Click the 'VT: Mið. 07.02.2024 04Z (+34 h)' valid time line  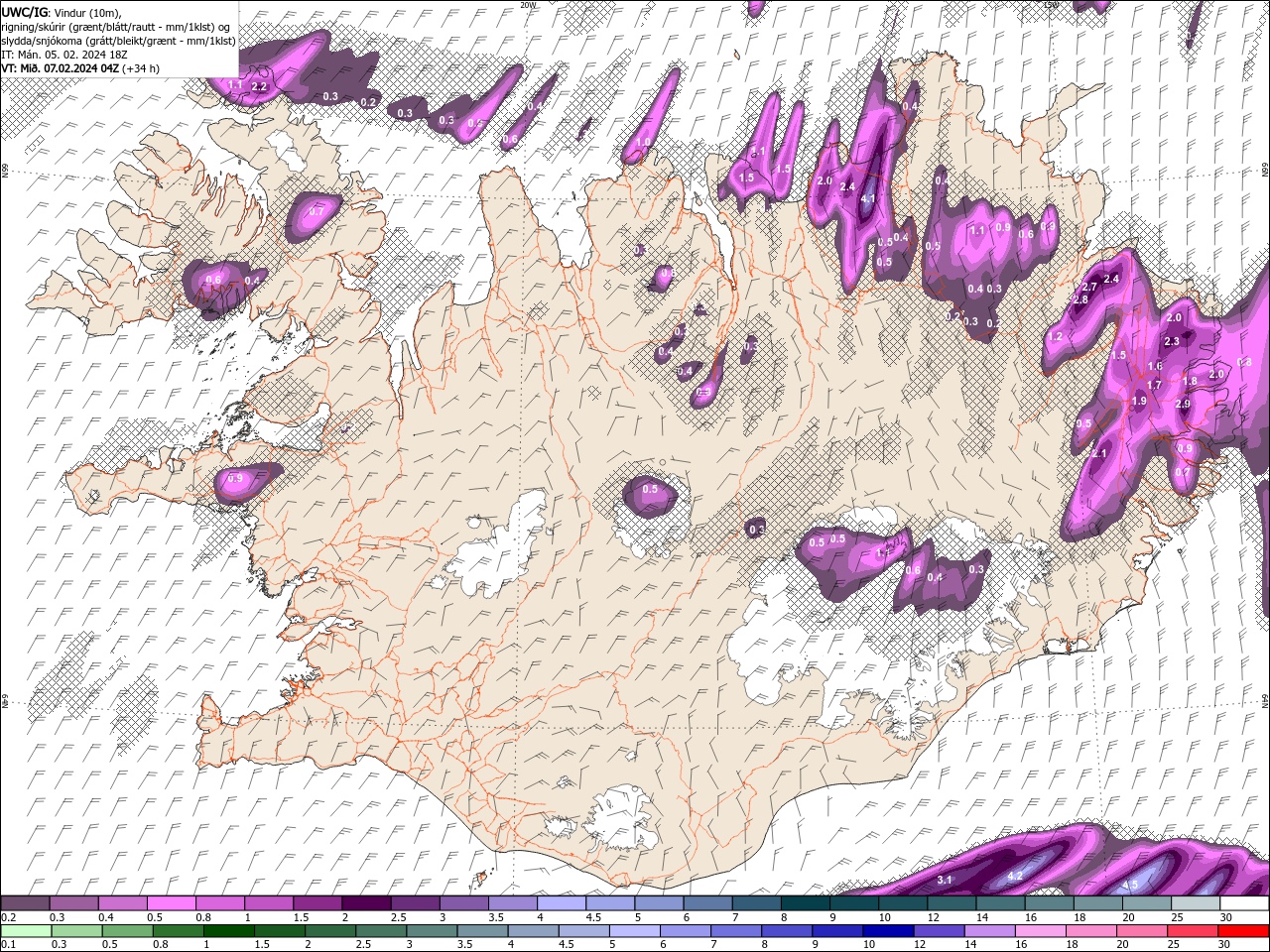coord(80,68)
